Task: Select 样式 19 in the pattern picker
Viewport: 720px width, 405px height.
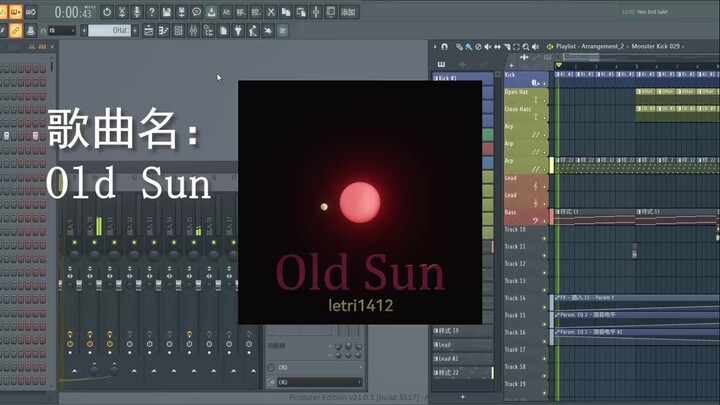Action: coord(463,331)
